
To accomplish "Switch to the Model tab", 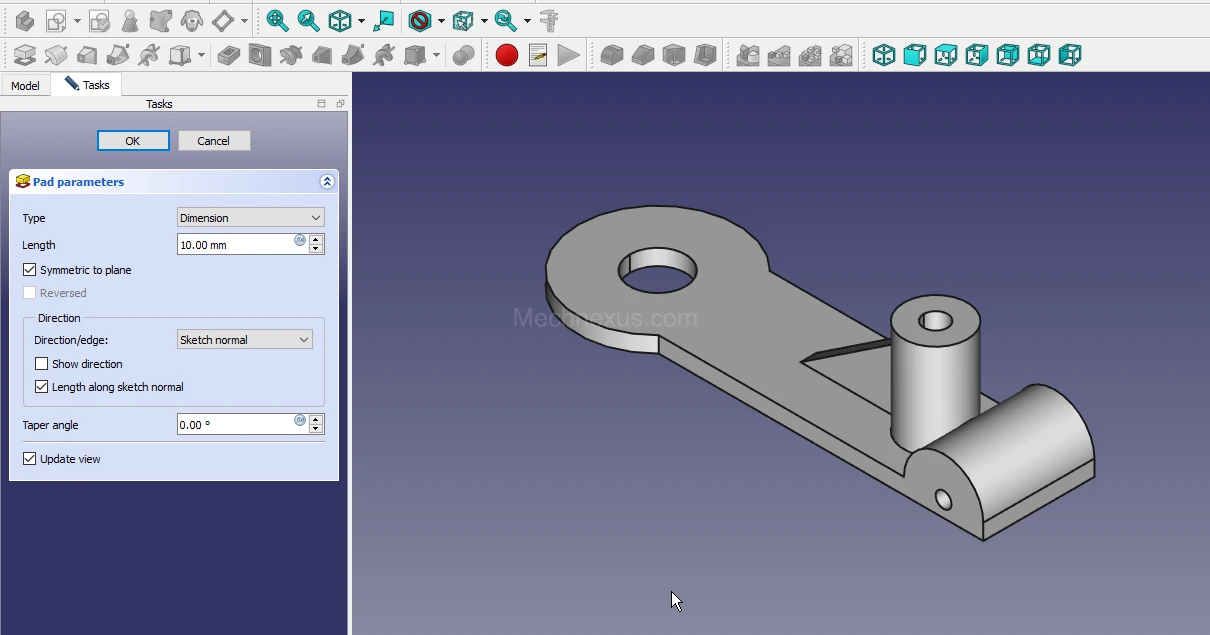I will coord(25,86).
